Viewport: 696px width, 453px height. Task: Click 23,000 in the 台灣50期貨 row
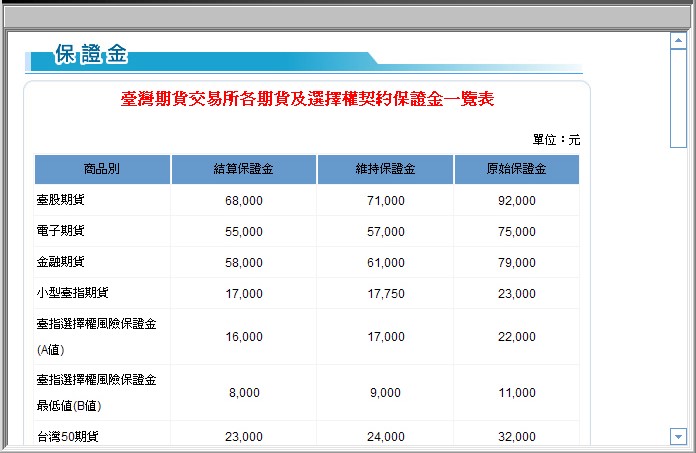[244, 437]
